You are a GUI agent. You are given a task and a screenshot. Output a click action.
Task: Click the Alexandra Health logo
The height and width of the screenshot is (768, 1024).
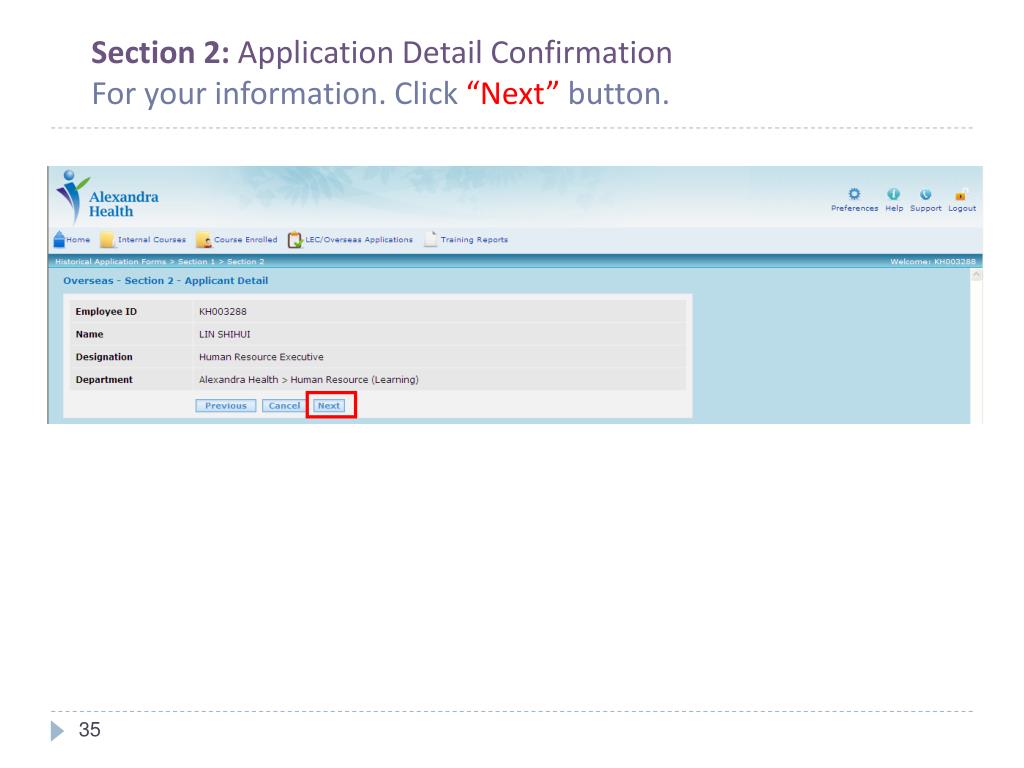coord(107,197)
